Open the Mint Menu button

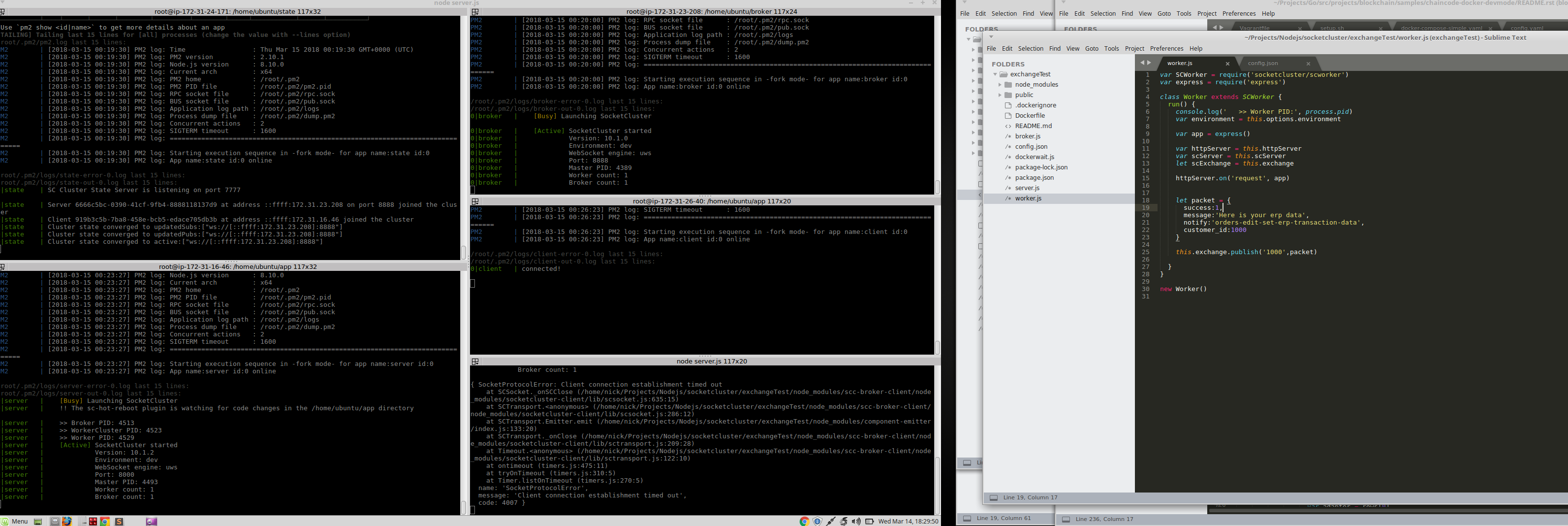pos(20,521)
